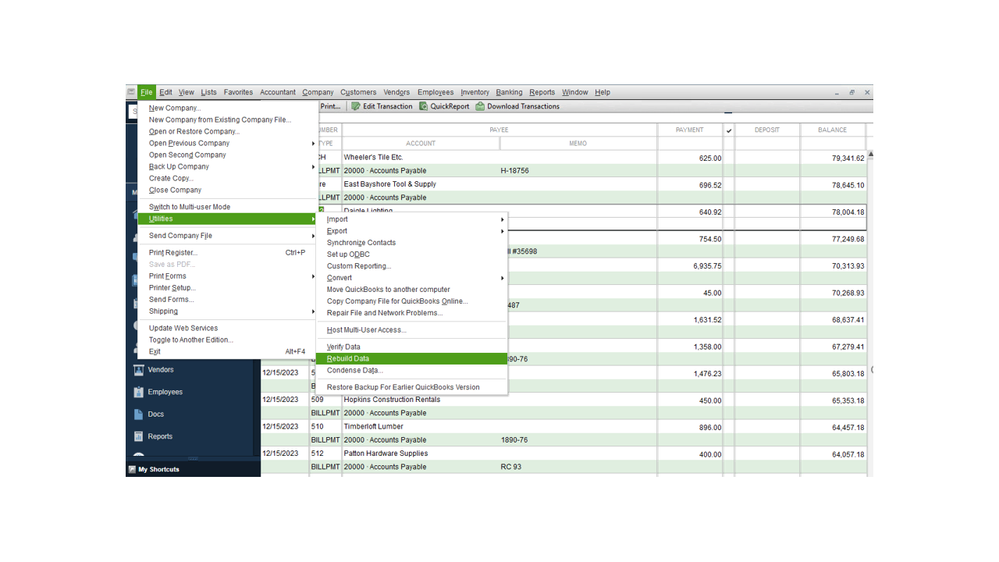
Task: Expand Shipping submenu arrow
Action: (313, 312)
